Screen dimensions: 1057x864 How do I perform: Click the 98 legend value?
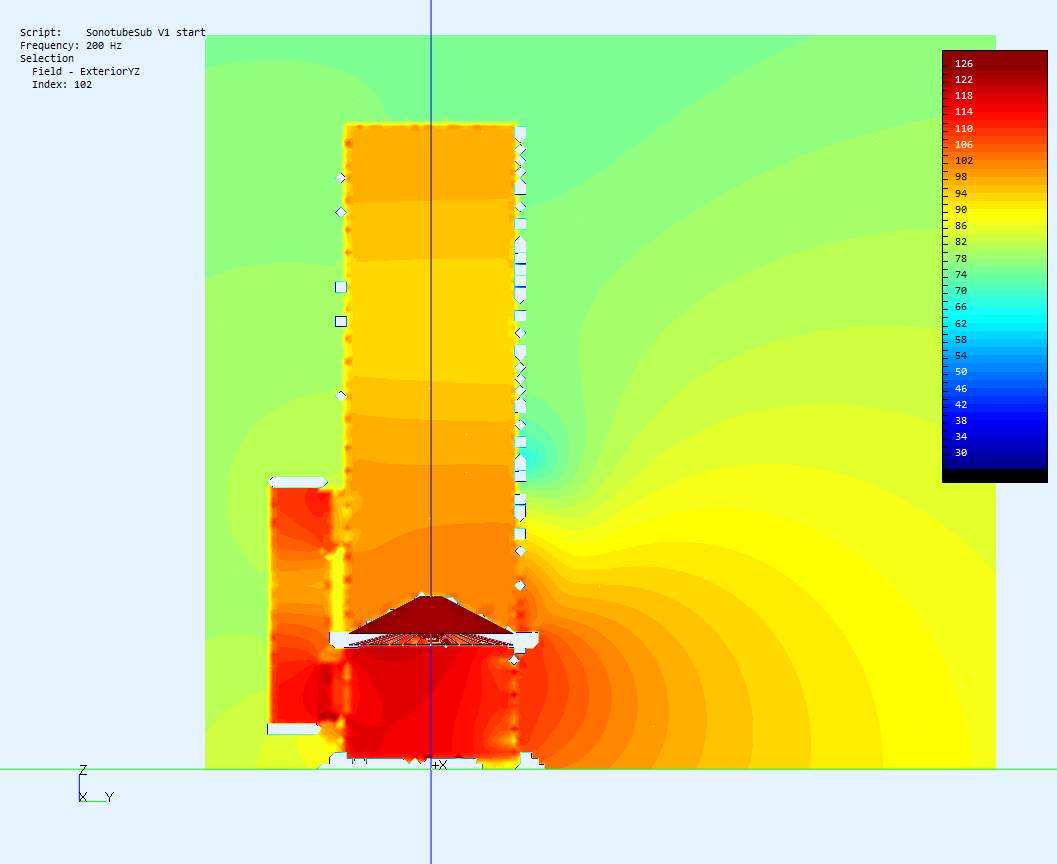pyautogui.click(x=961, y=177)
